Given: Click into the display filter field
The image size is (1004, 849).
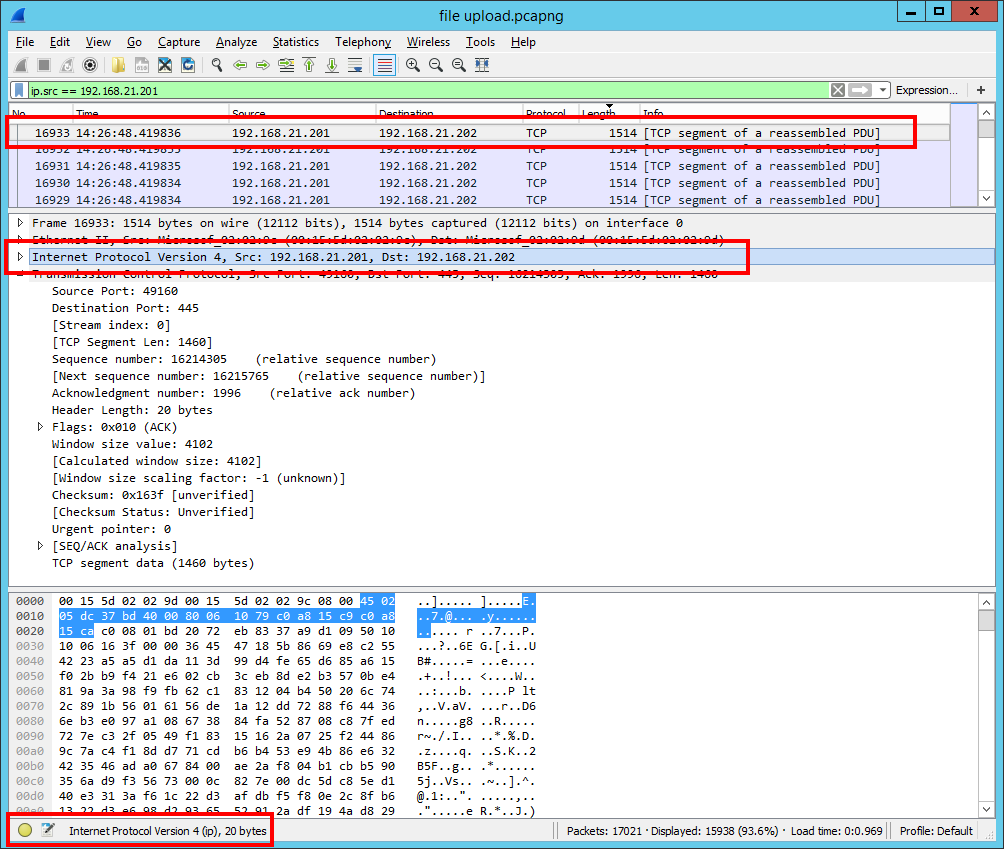Looking at the screenshot, I should 428,90.
